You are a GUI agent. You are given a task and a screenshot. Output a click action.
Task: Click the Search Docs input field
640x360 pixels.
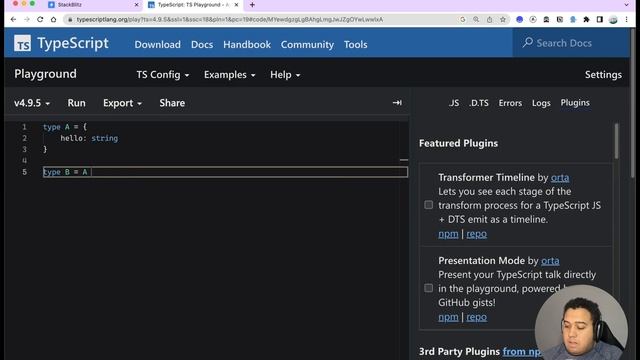click(x=571, y=43)
